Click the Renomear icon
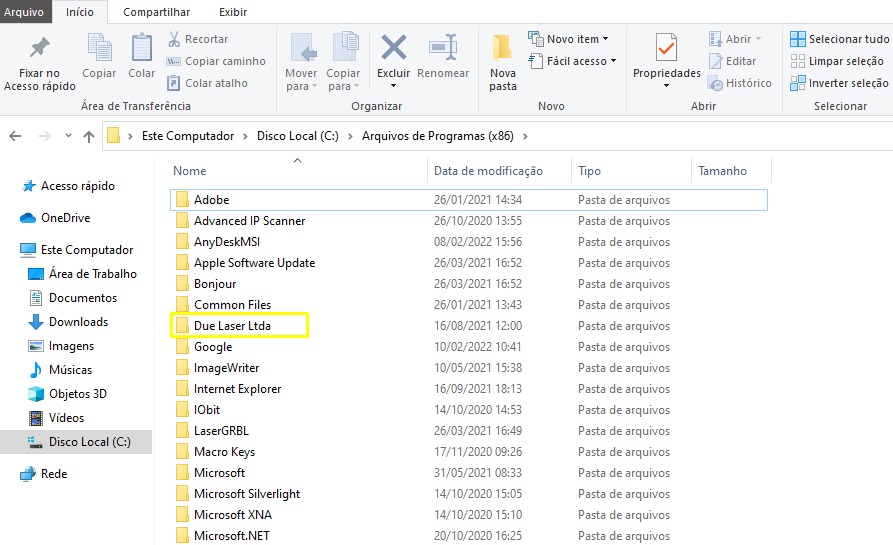The image size is (893, 545). 443,48
